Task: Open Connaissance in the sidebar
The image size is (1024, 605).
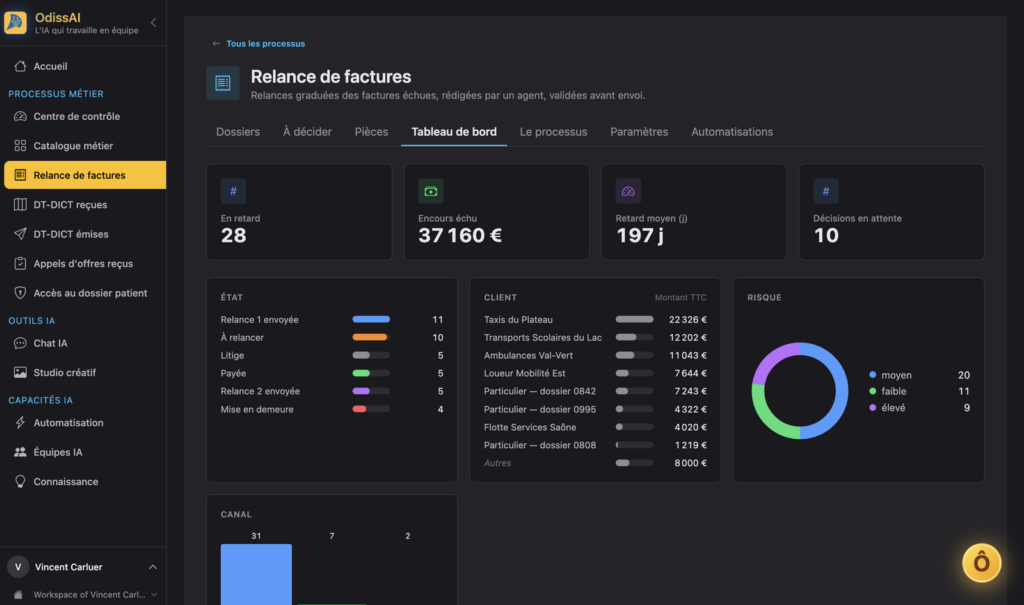Action: pyautogui.click(x=84, y=482)
